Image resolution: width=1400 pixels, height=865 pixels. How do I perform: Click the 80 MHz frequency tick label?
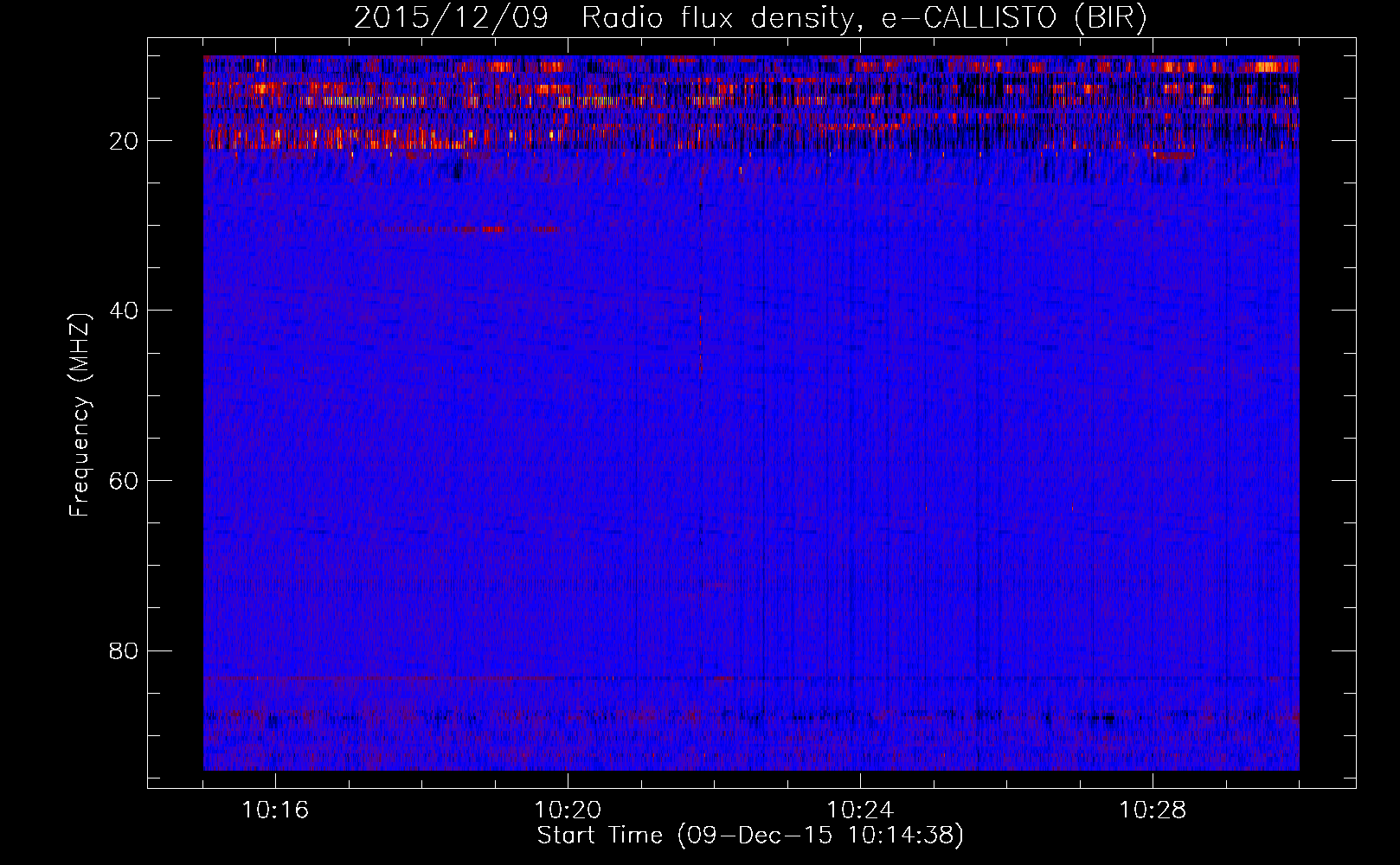(x=125, y=650)
